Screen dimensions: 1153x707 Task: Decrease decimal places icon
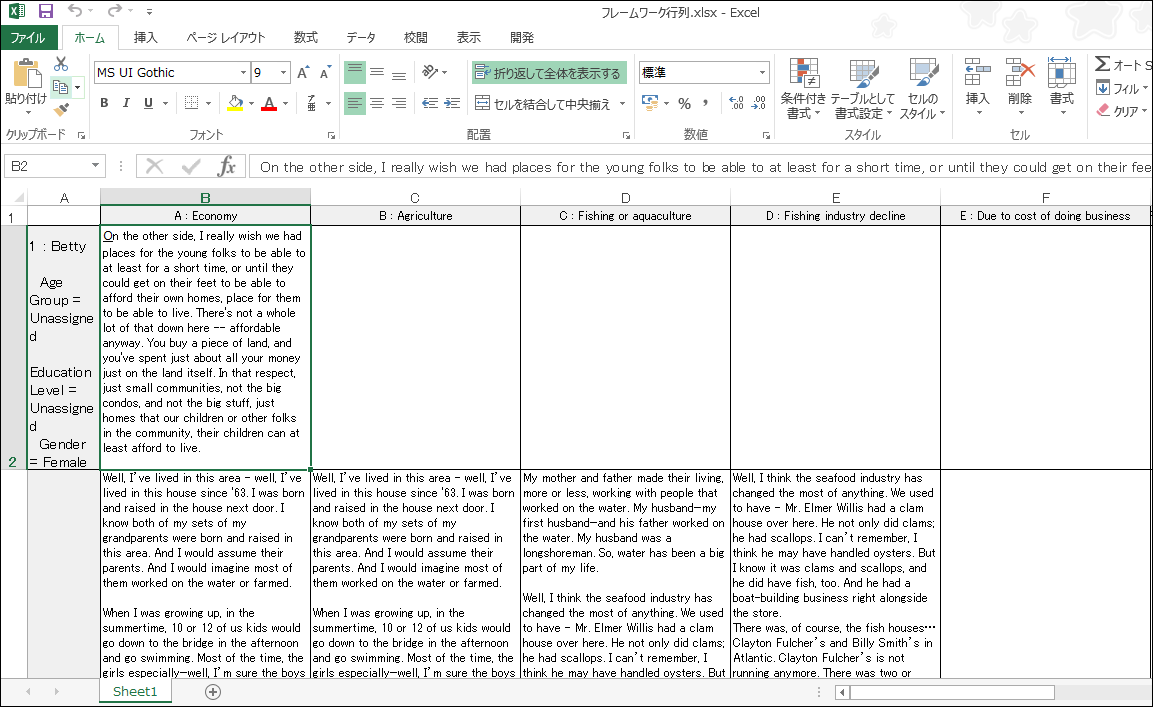tap(759, 104)
